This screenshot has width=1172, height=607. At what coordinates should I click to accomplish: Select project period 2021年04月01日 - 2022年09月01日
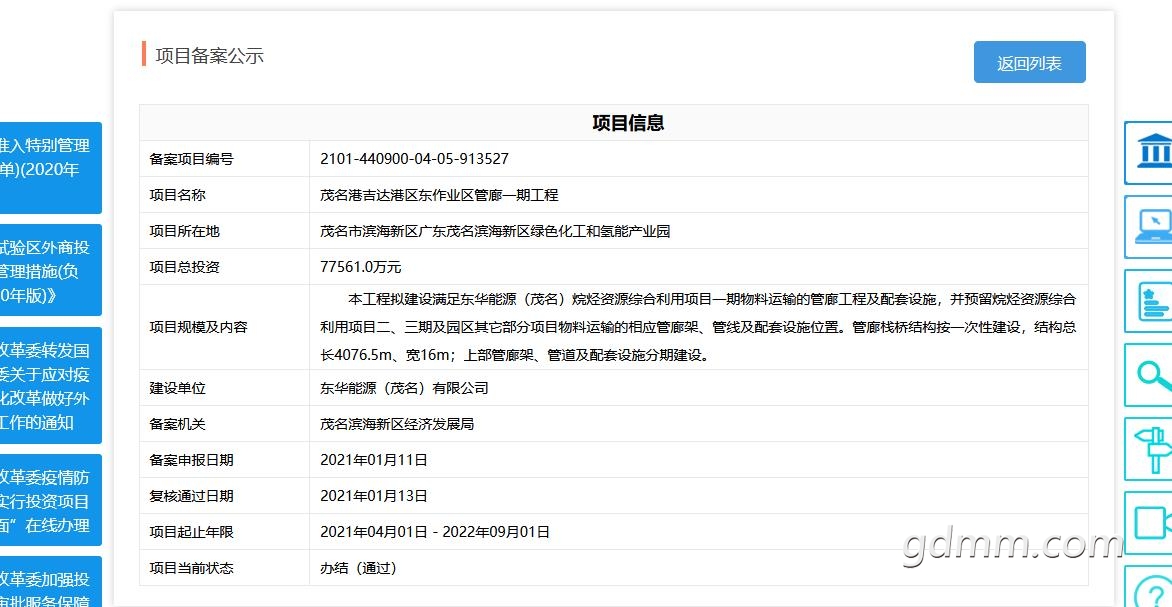pyautogui.click(x=435, y=531)
